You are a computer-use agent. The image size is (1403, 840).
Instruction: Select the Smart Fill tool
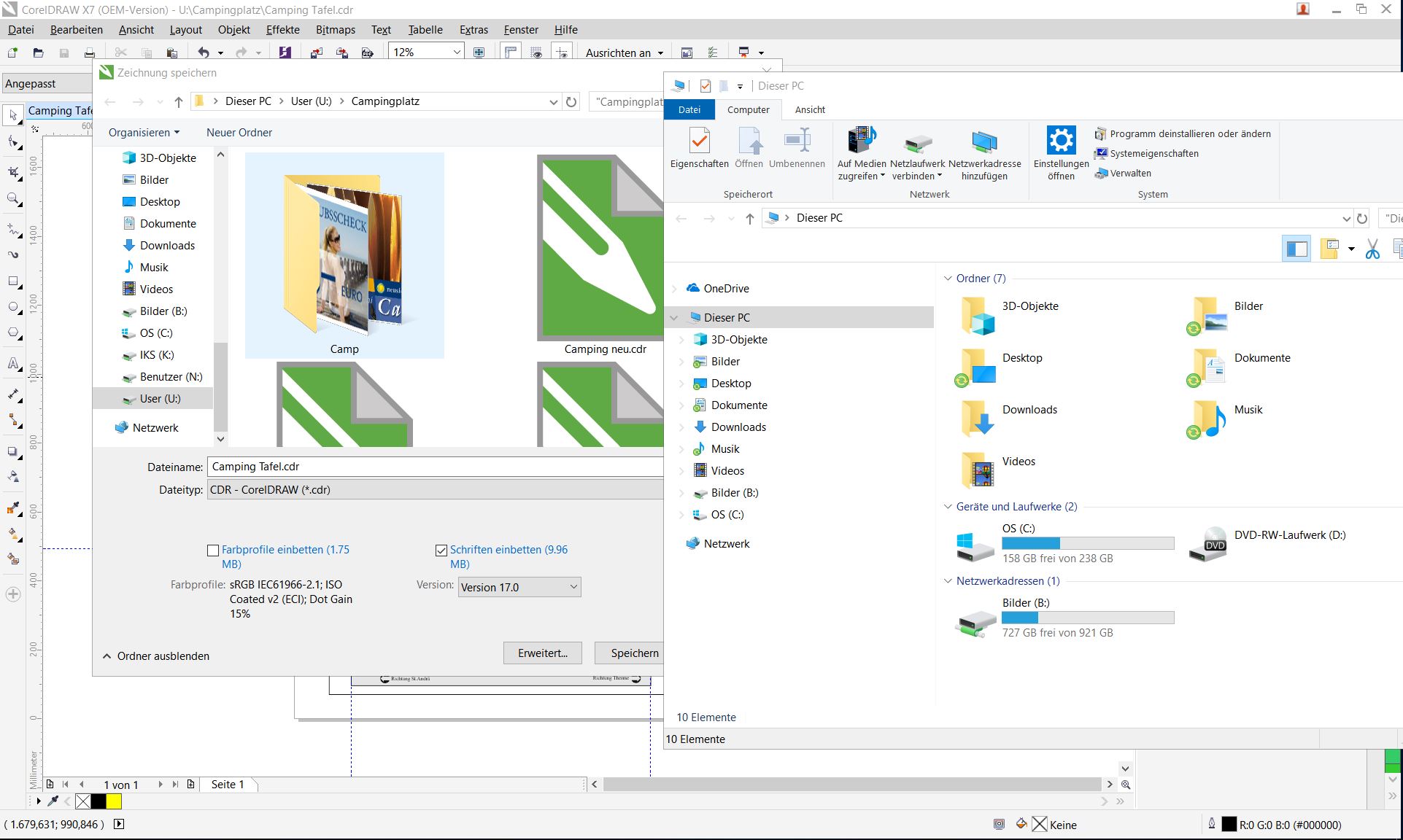click(x=13, y=559)
